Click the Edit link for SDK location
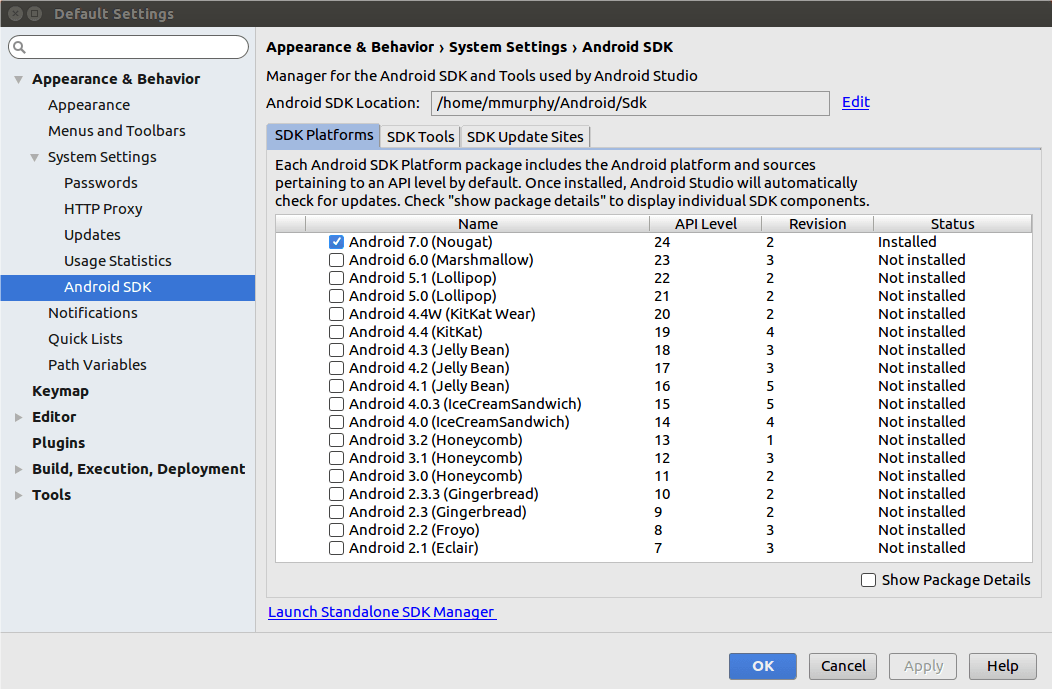1052x689 pixels. pos(855,102)
